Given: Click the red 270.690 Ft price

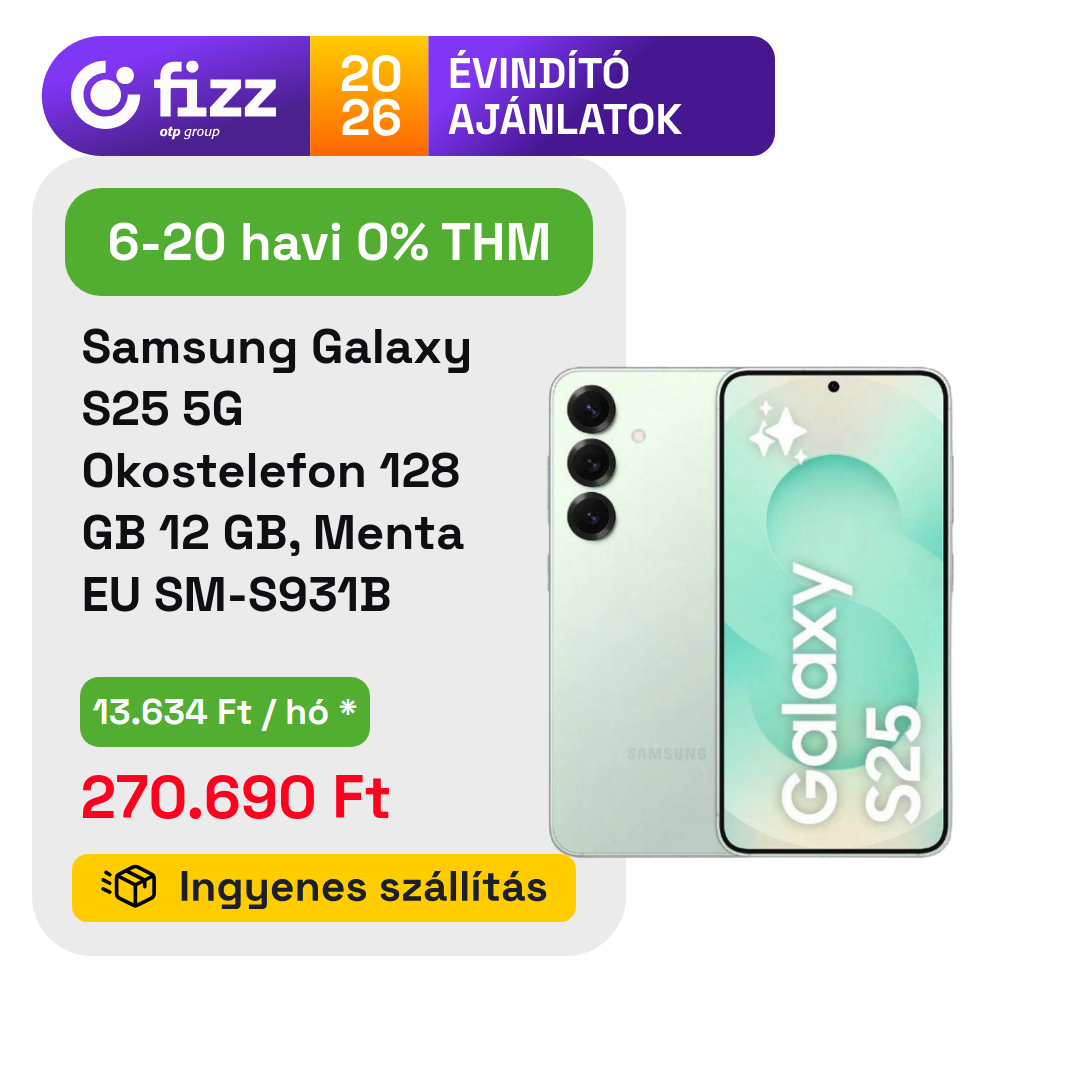Looking at the screenshot, I should [235, 798].
